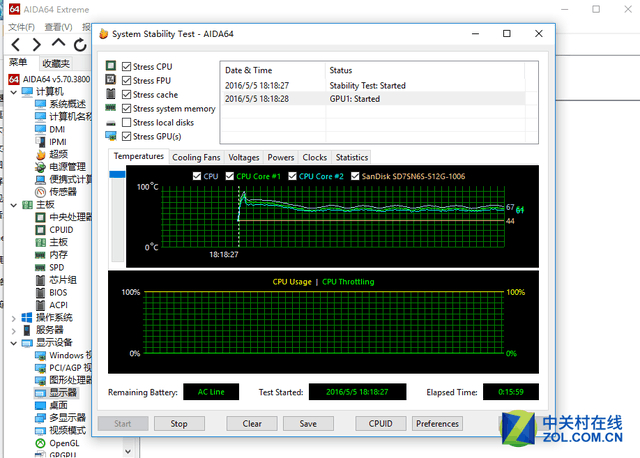Expand the 操作系统 tree node
This screenshot has height=458, width=640.
[x=13, y=318]
